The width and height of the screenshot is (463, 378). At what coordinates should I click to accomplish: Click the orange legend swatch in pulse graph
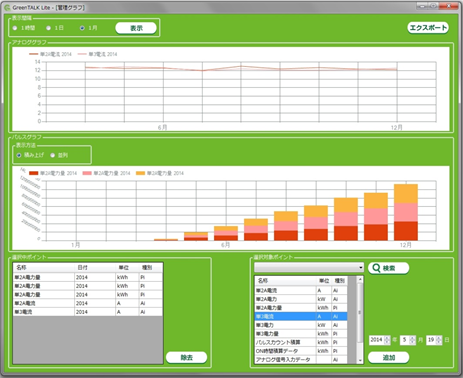[141, 173]
